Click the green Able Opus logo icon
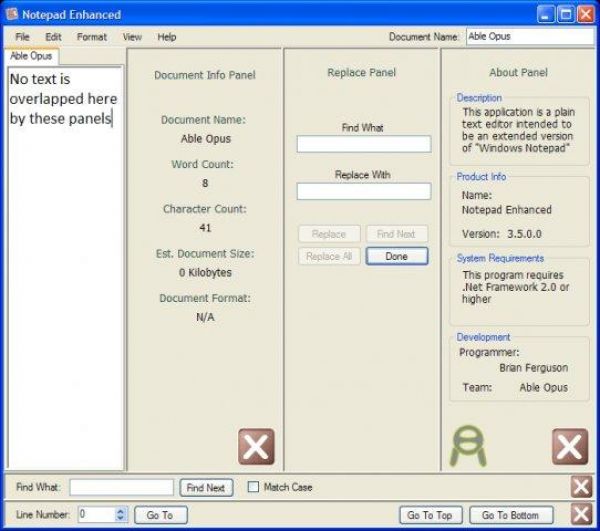 click(x=468, y=446)
